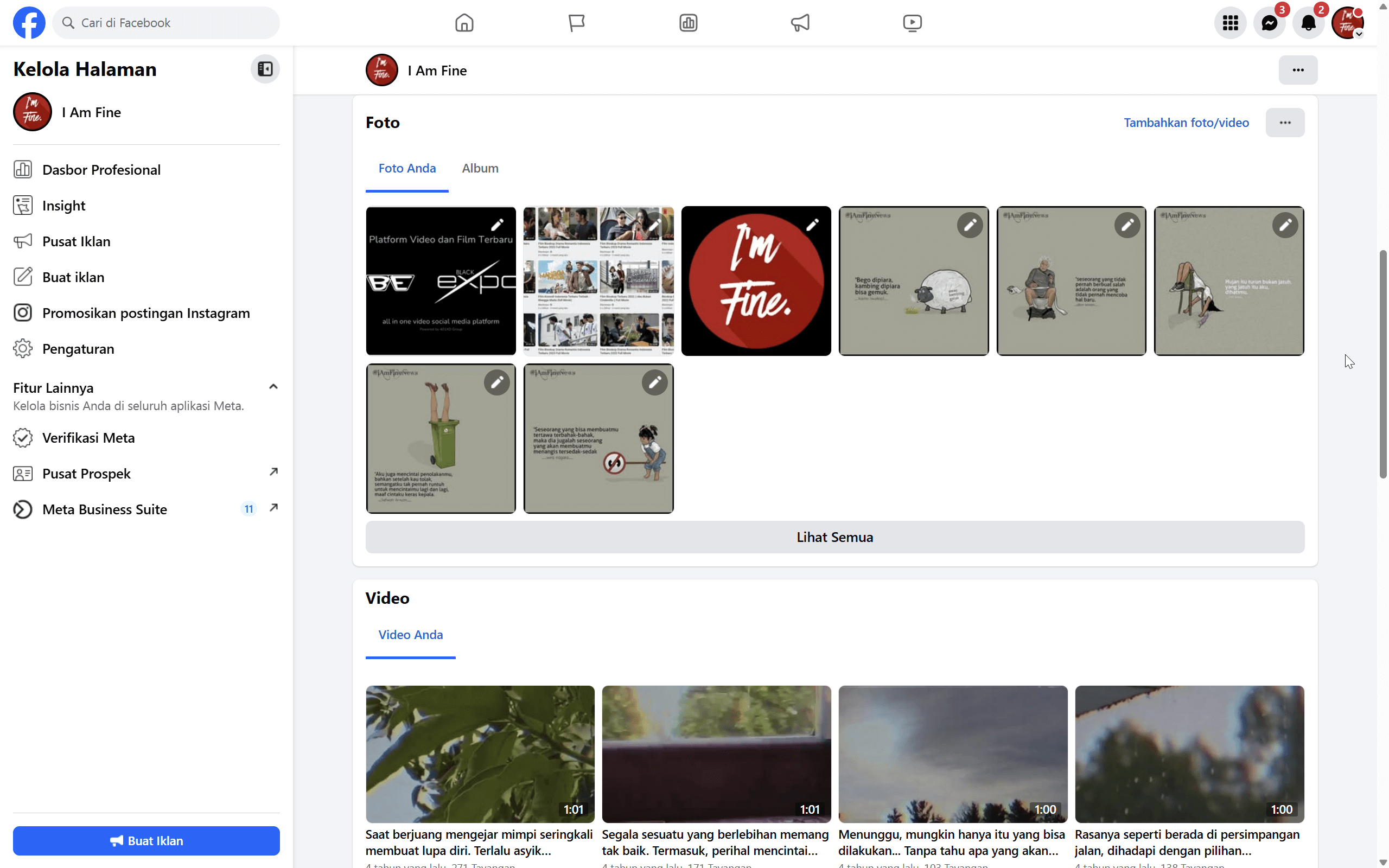This screenshot has height=868, width=1389.
Task: Select the Video Anda tab
Action: tap(410, 634)
